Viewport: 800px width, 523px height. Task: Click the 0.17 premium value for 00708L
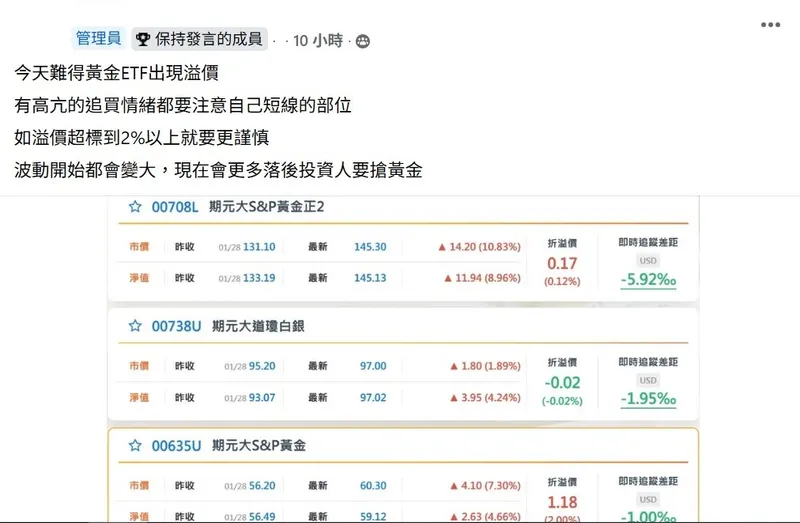pos(562,263)
